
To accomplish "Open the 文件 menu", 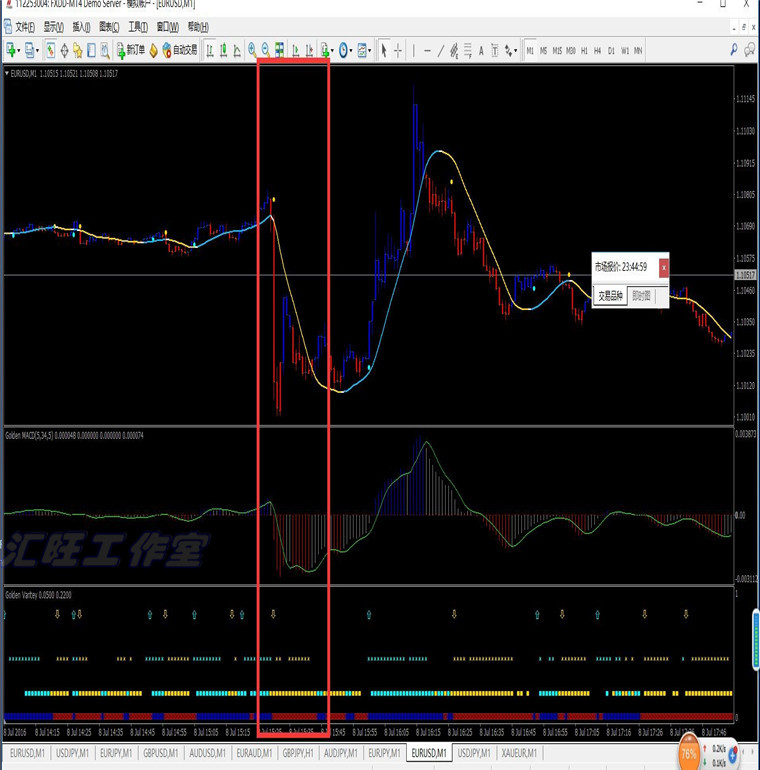I will pyautogui.click(x=25, y=27).
